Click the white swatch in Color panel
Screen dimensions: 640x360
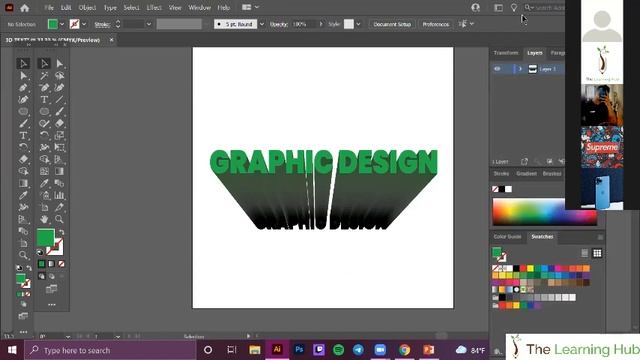point(508,189)
